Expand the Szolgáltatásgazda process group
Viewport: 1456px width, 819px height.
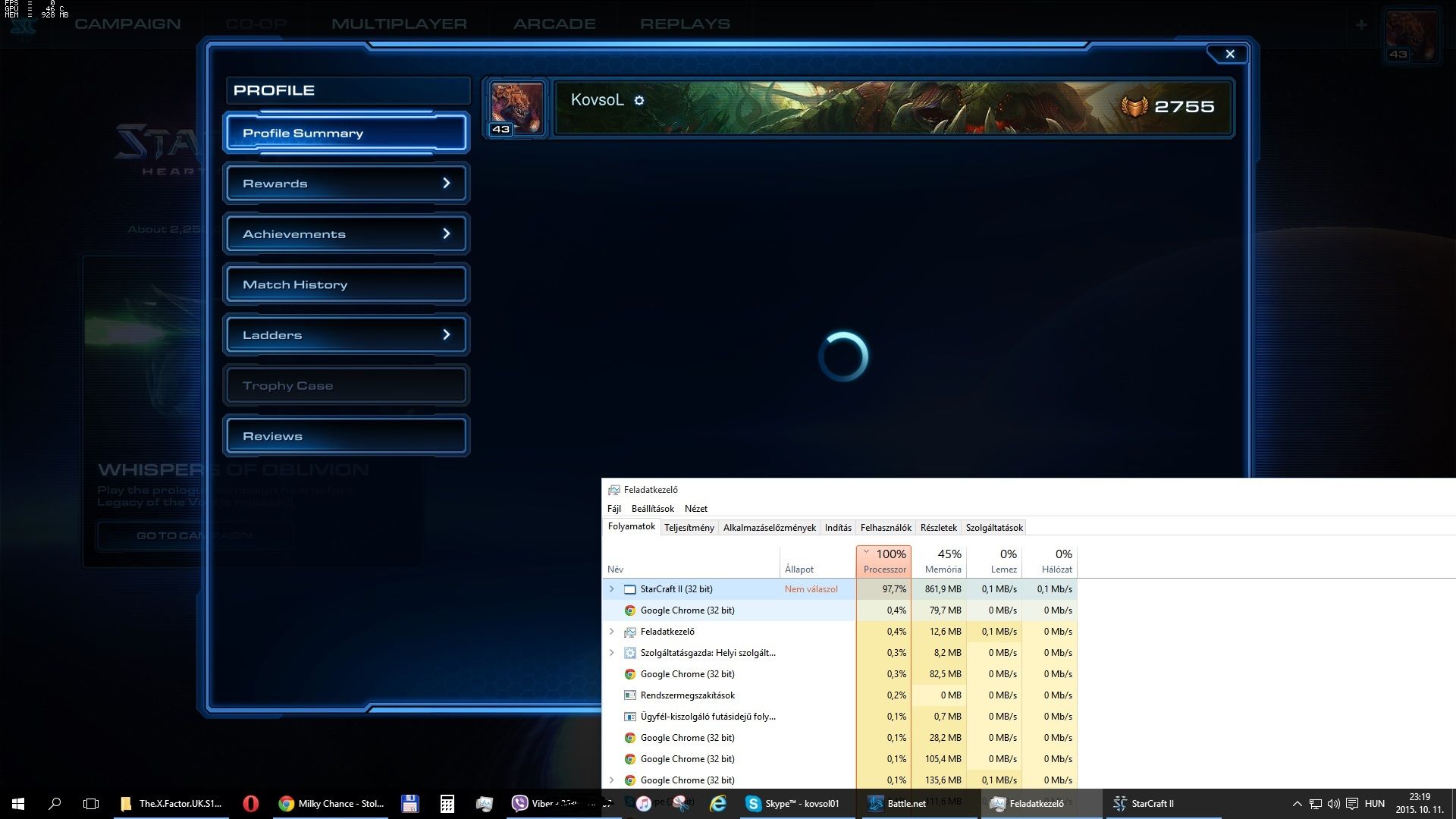(x=612, y=653)
